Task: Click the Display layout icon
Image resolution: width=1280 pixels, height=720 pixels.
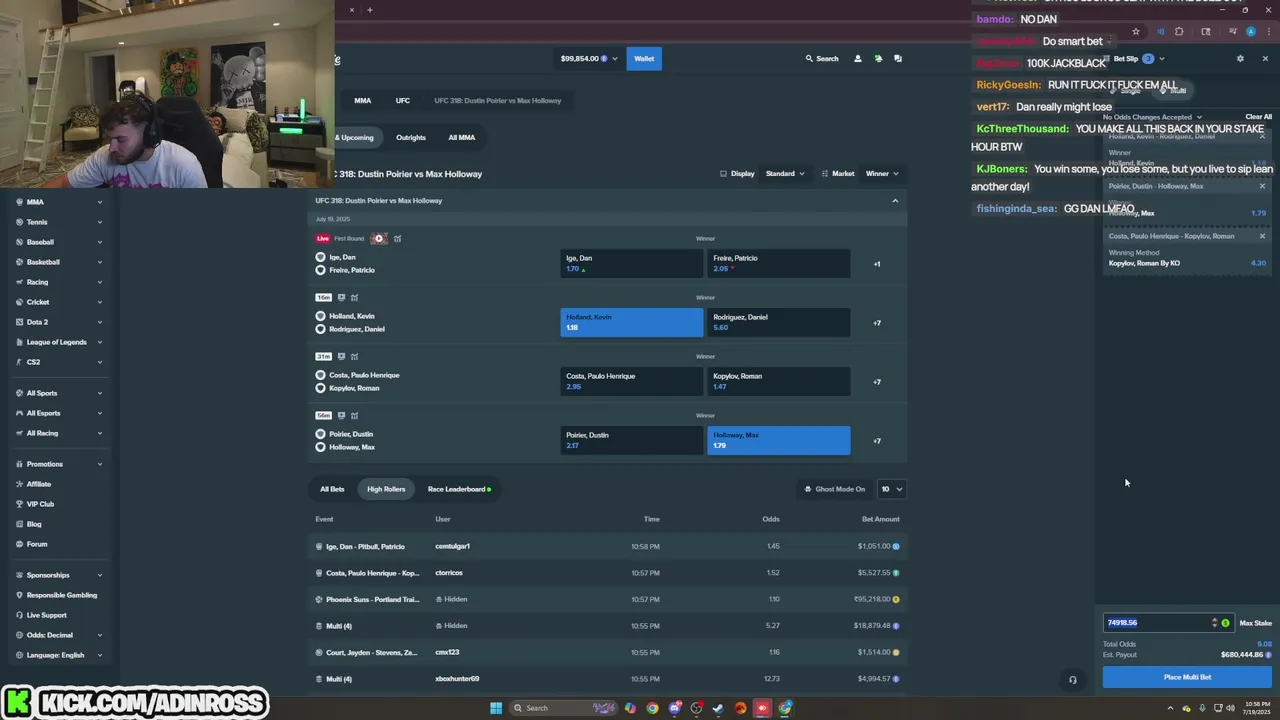Action: pos(723,174)
